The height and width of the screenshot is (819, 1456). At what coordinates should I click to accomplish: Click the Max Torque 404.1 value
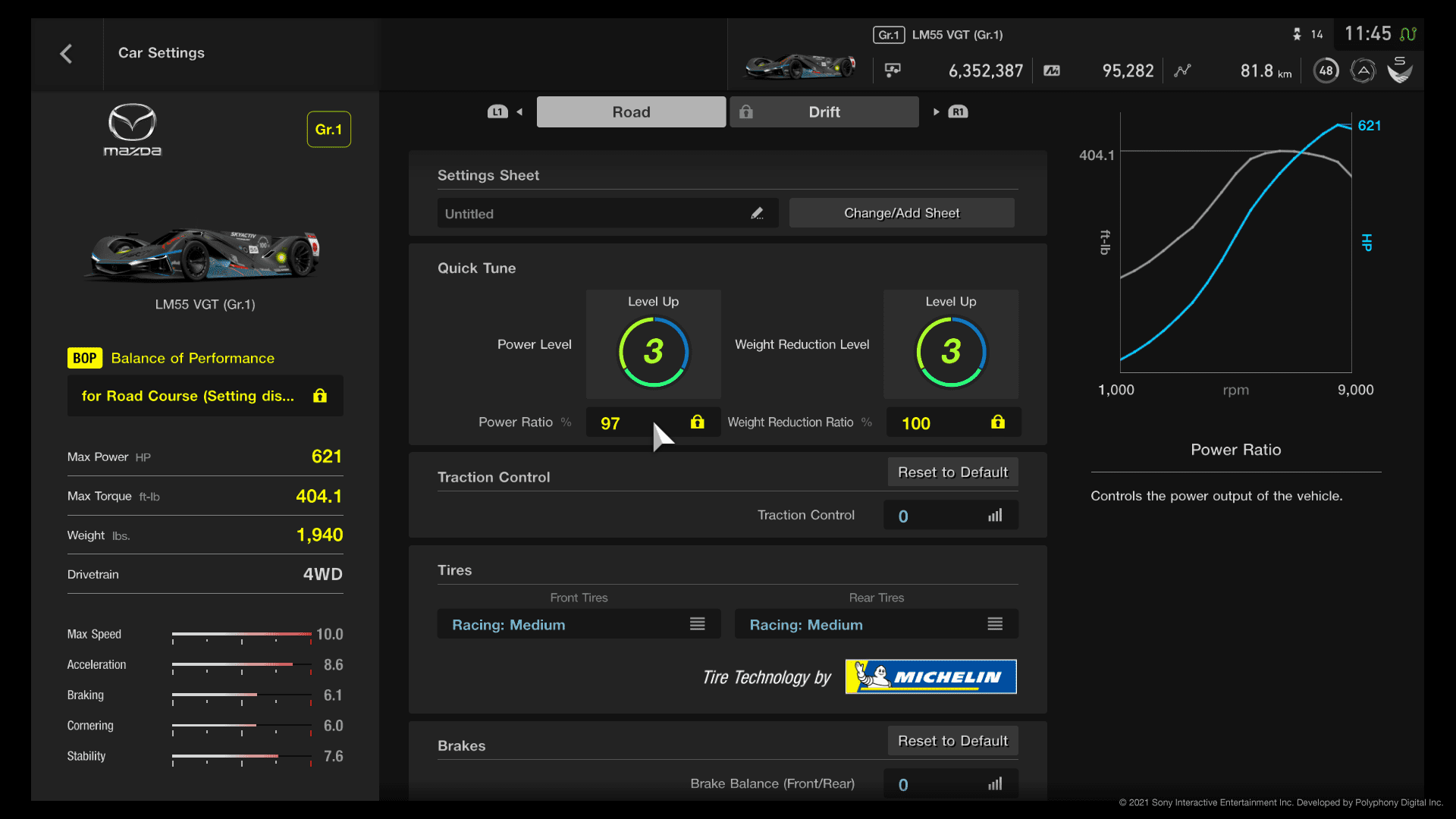tap(318, 496)
